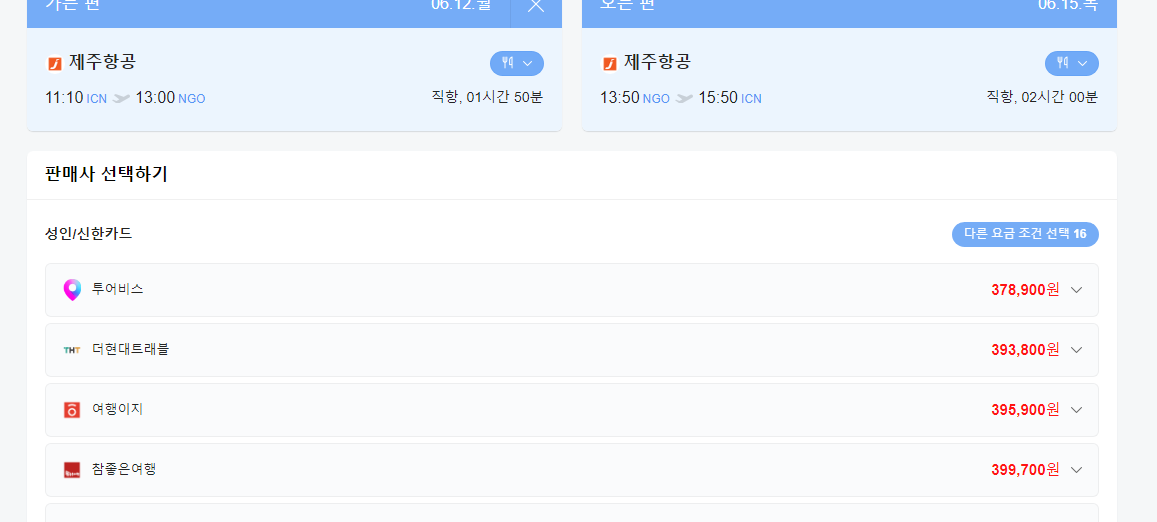The width and height of the screenshot is (1157, 522).
Task: Click the 제주항공 logo on the return flight
Action: point(609,64)
